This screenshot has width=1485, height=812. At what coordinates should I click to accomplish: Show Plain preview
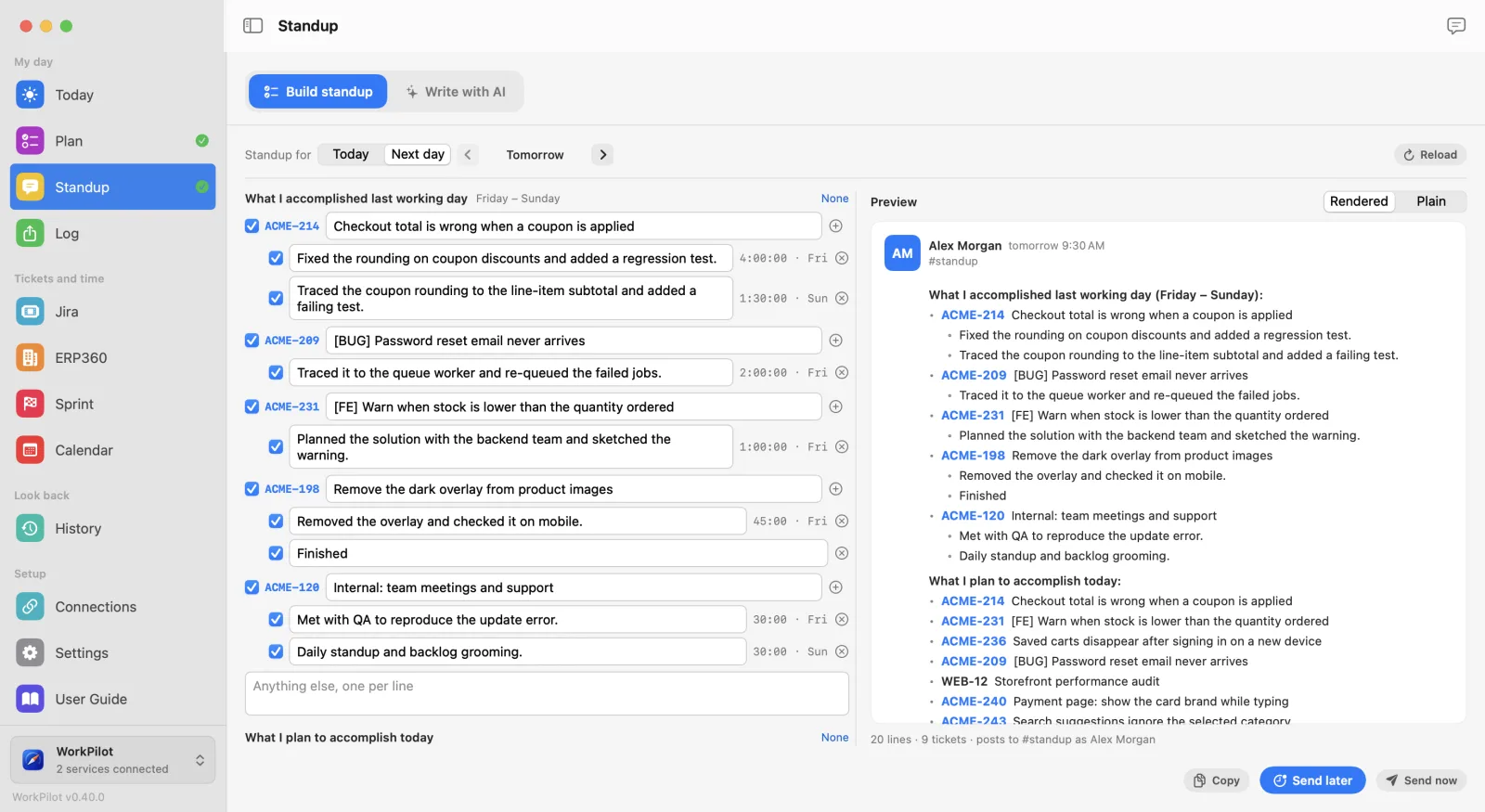pyautogui.click(x=1431, y=201)
